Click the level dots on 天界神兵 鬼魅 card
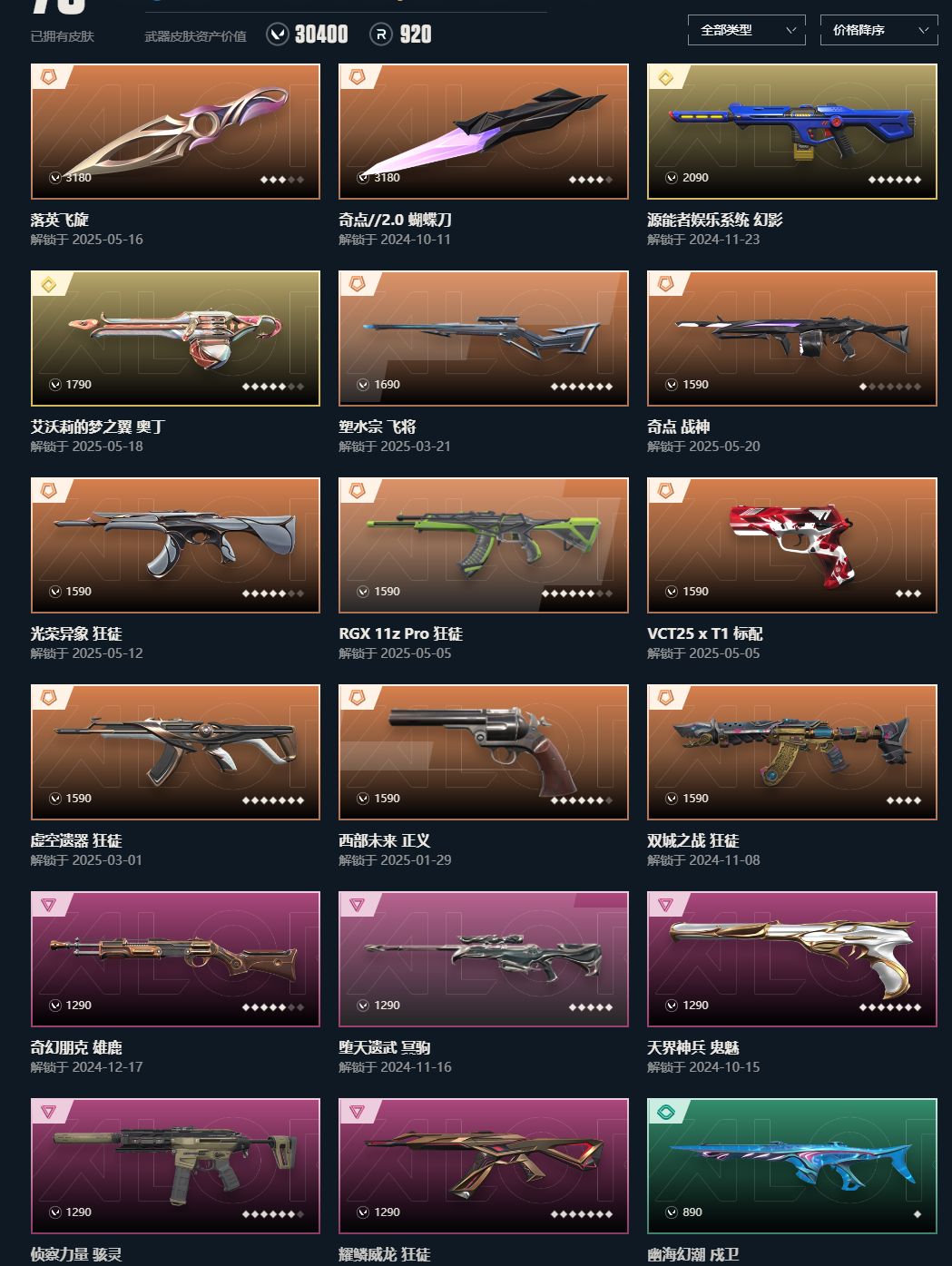Image resolution: width=952 pixels, height=1266 pixels. pos(890,1007)
